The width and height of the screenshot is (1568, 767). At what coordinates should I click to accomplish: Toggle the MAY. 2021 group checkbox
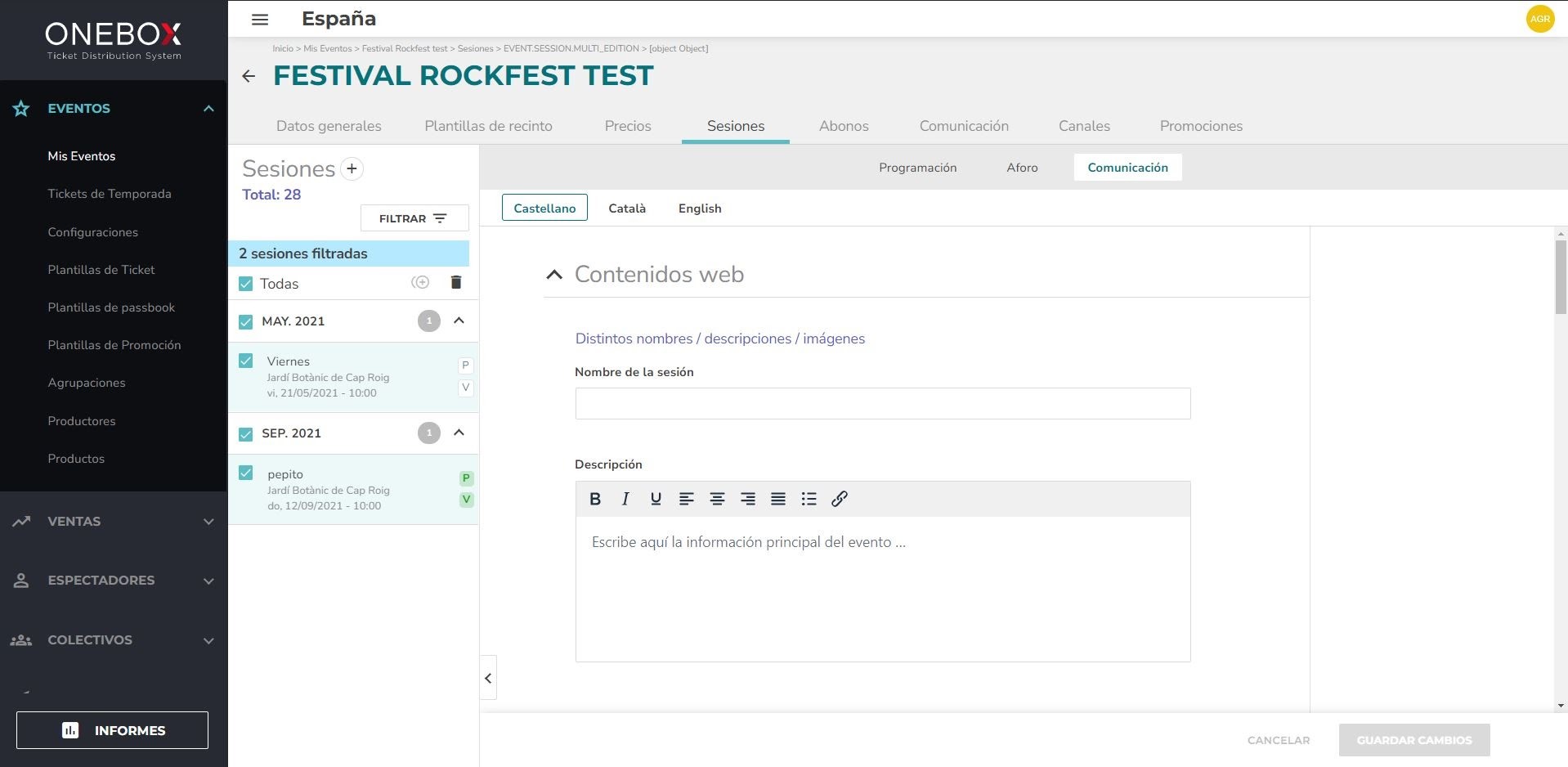pyautogui.click(x=245, y=321)
